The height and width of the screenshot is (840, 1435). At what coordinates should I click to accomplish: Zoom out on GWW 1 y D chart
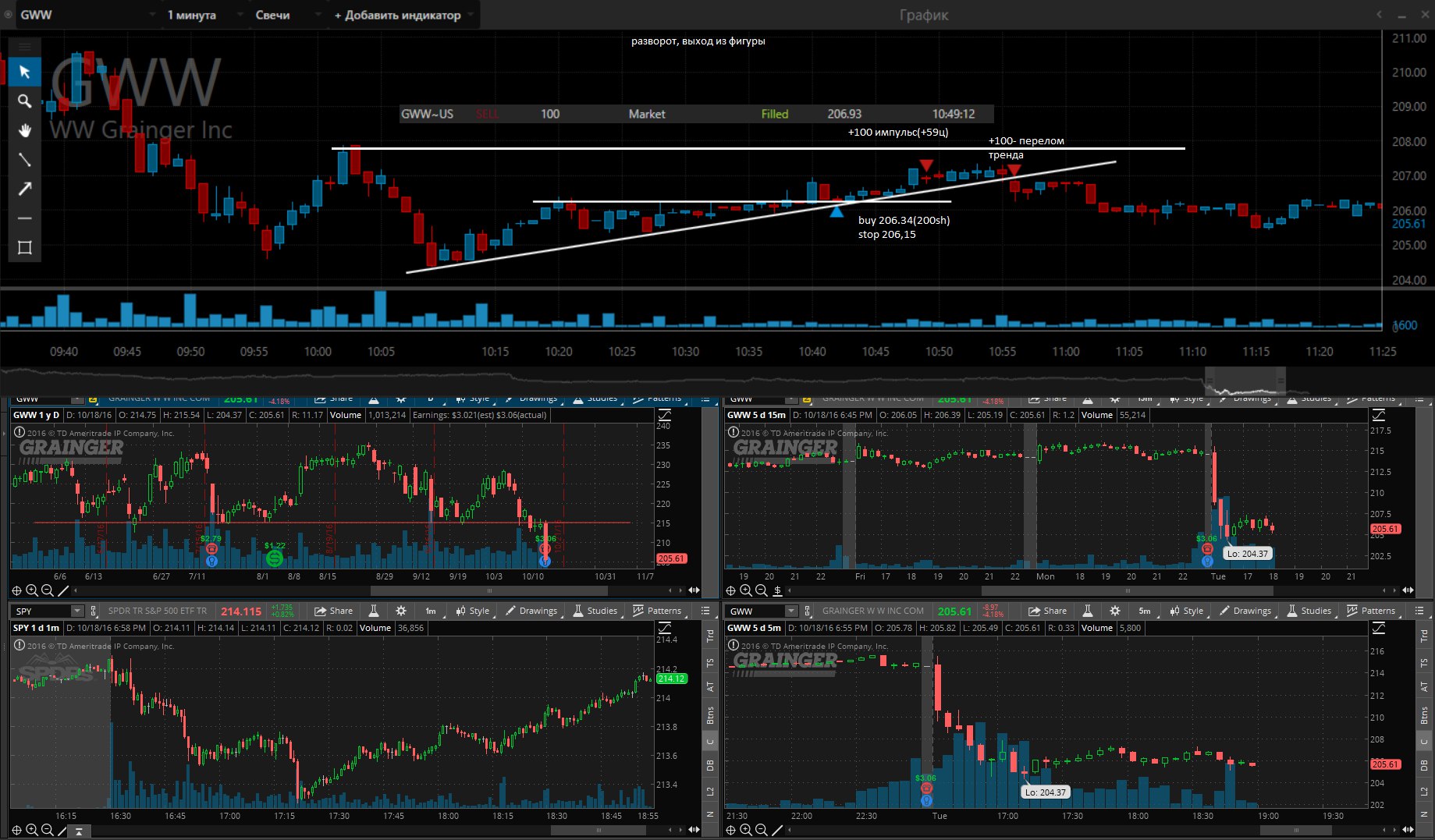[x=48, y=590]
